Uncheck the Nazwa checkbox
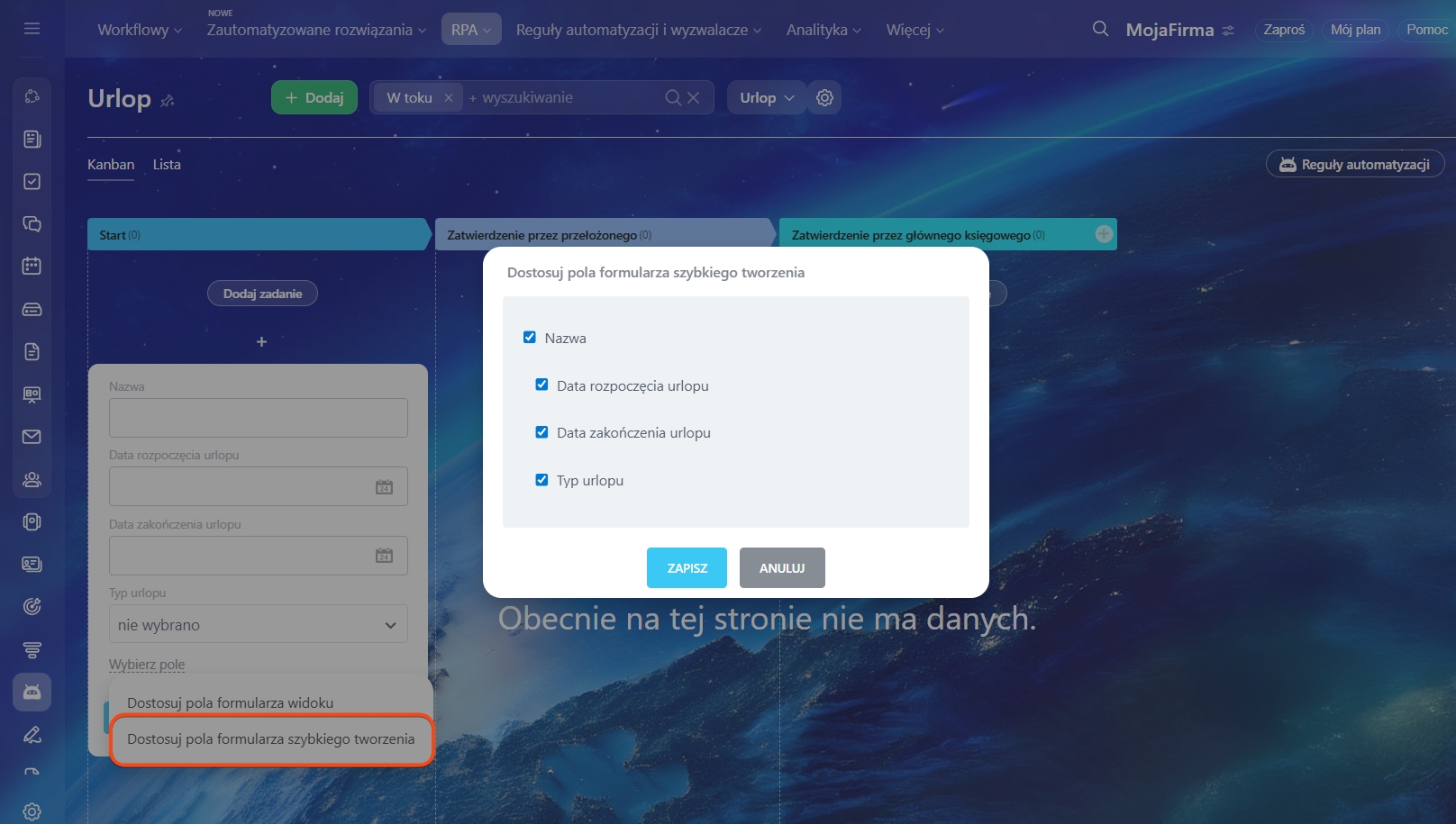The image size is (1456, 824). click(x=530, y=337)
